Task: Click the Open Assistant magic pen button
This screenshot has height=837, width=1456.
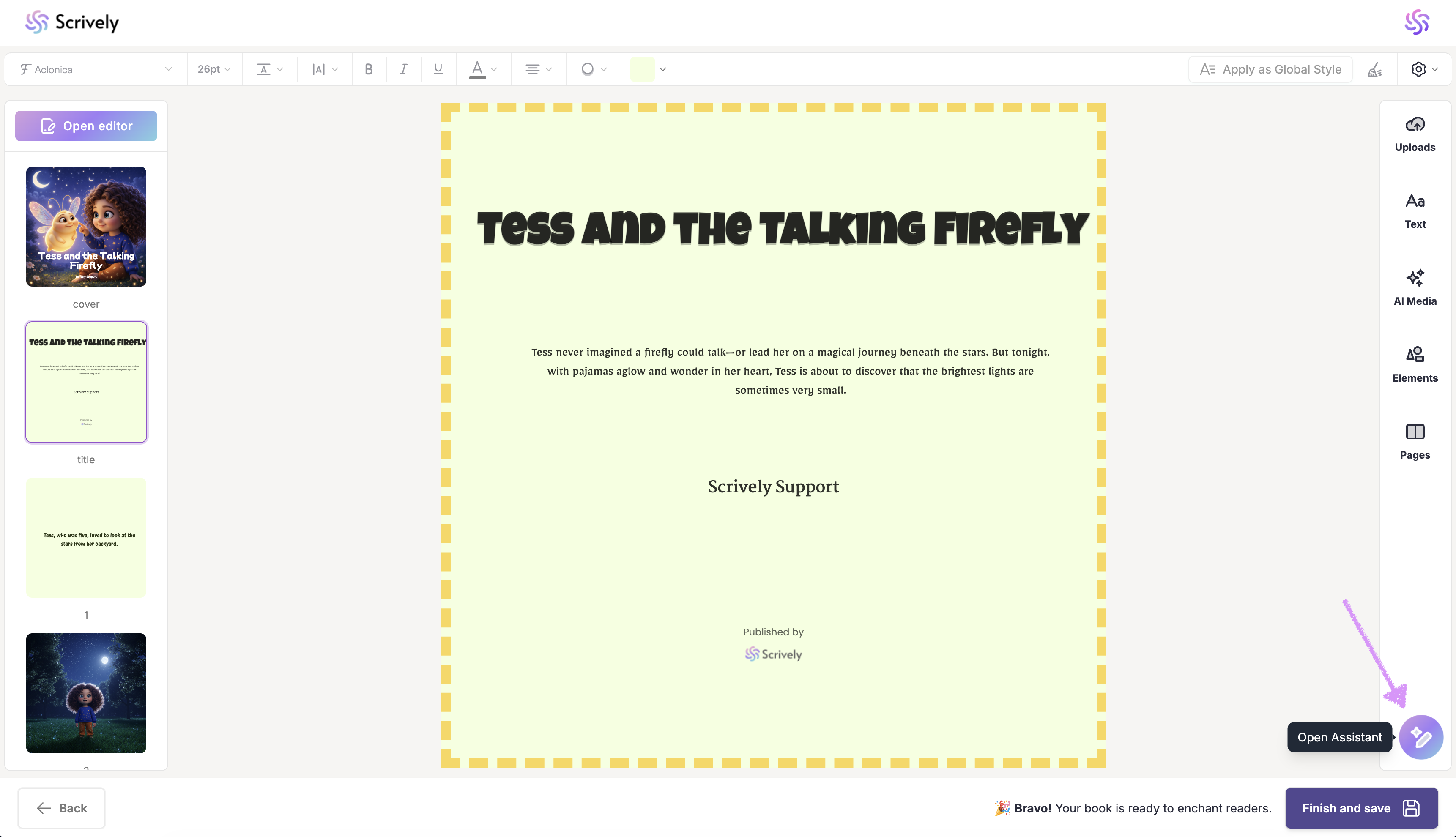Action: [x=1420, y=737]
